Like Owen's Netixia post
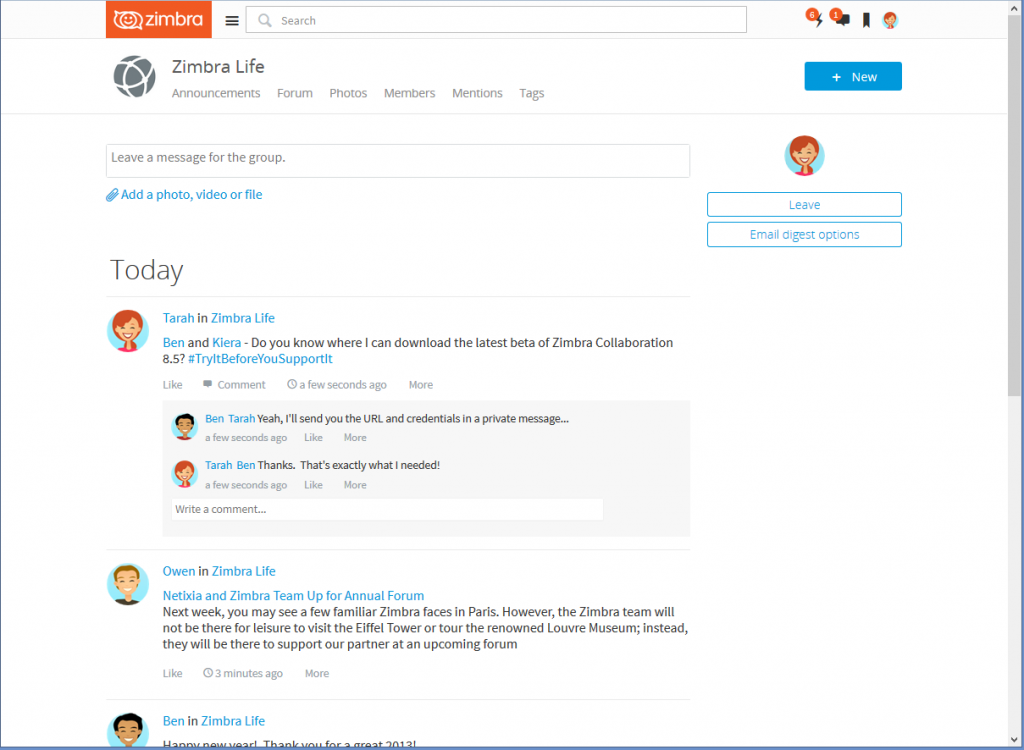Image resolution: width=1024 pixels, height=750 pixels. point(172,673)
